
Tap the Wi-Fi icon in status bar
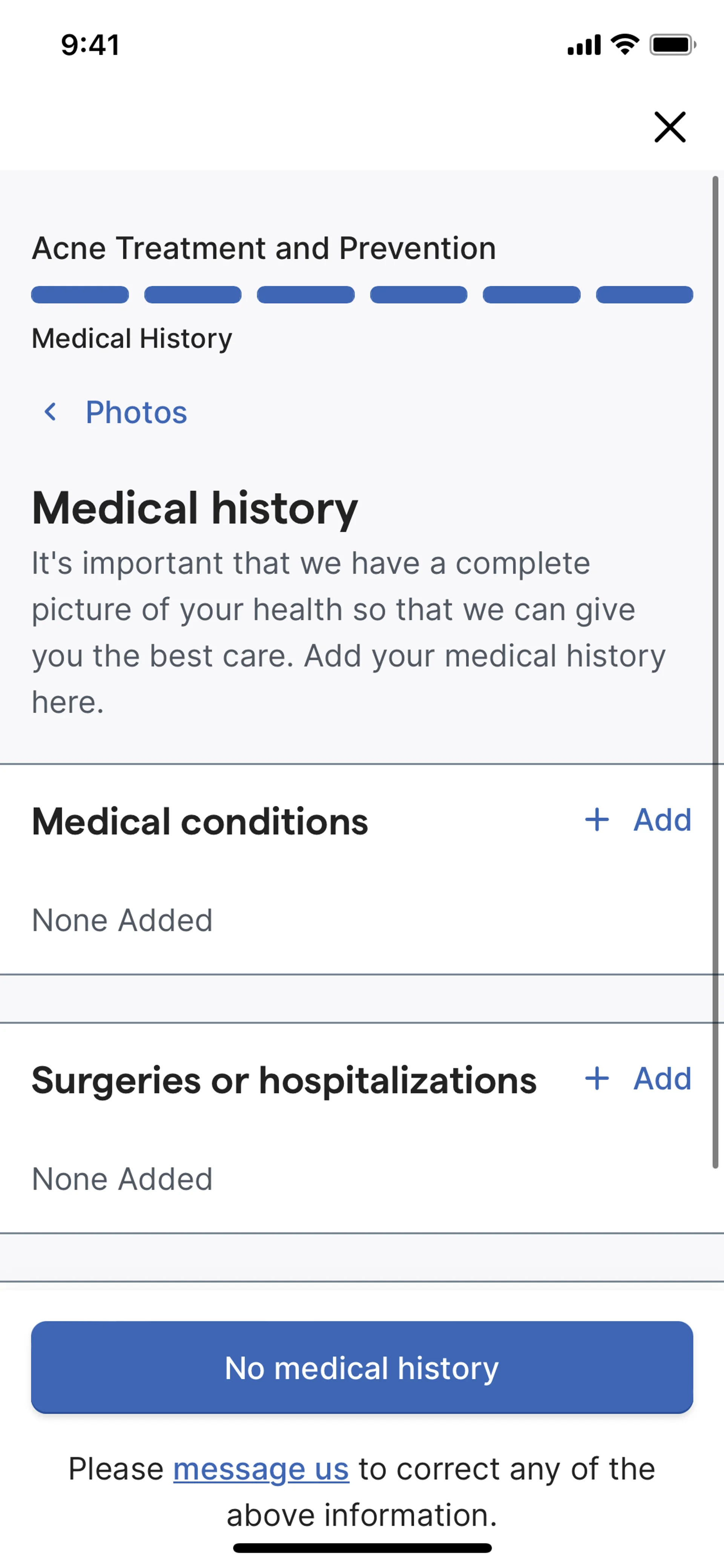tap(625, 45)
